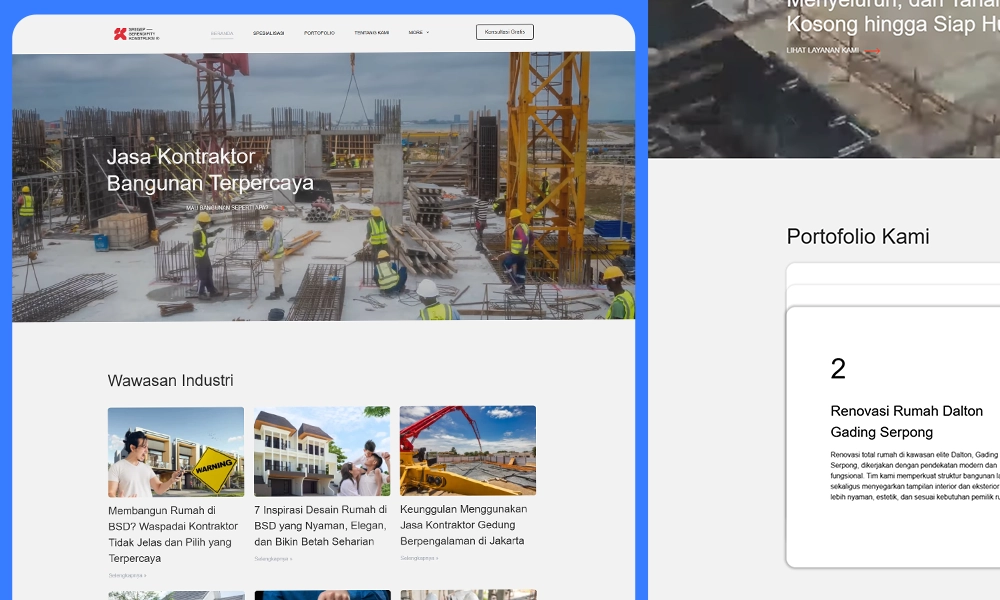The height and width of the screenshot is (600, 1000).
Task: Click Selengkapnya under the 7 Inspirasi article
Action: coord(273,559)
